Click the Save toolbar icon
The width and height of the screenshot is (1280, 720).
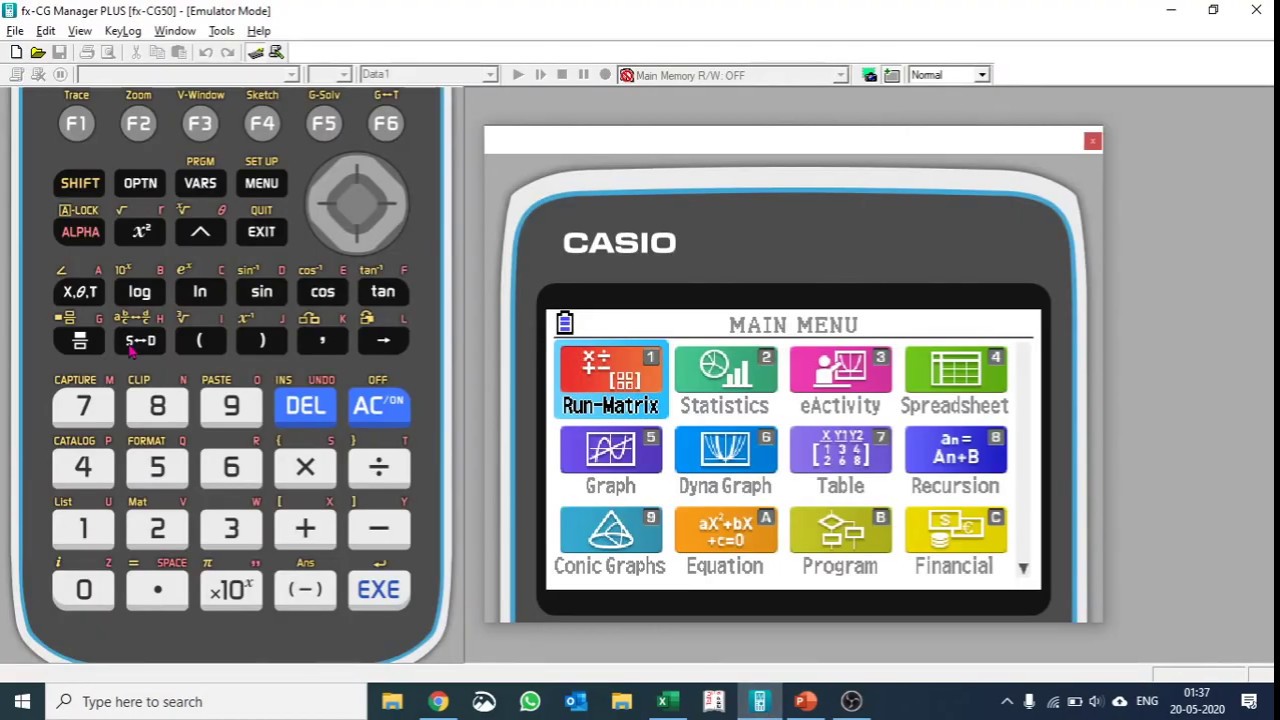(x=59, y=52)
